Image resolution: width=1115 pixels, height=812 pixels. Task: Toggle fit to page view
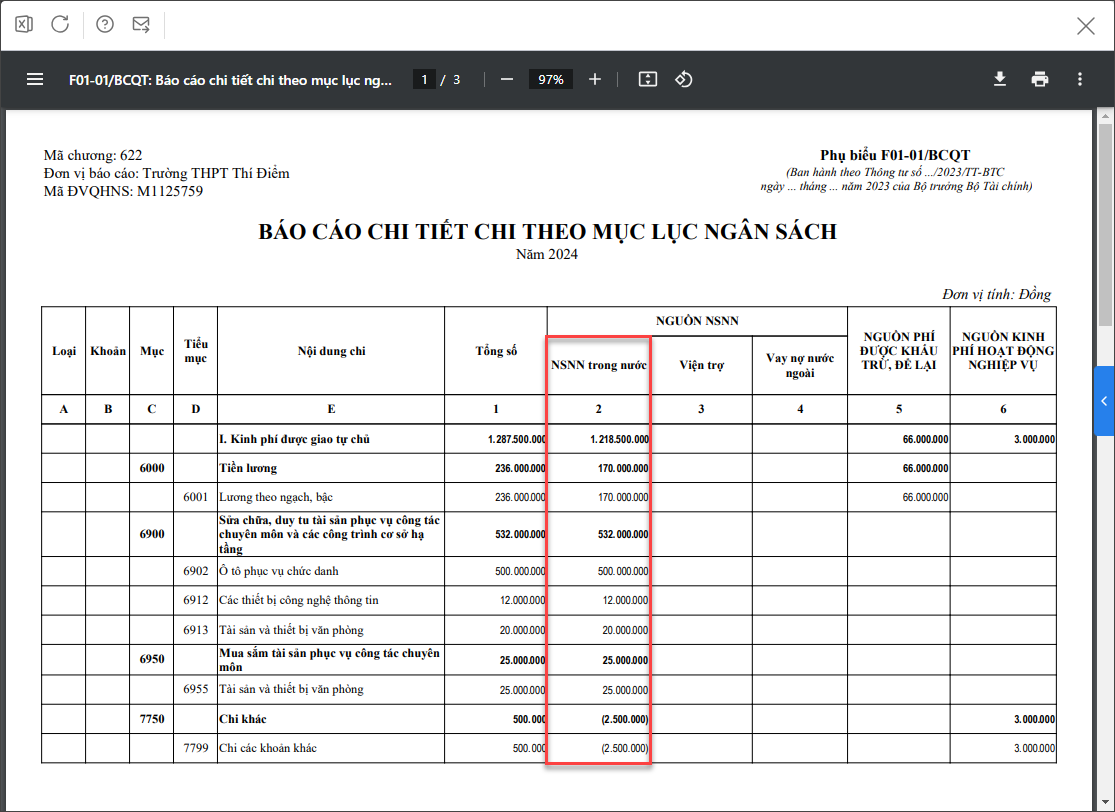[647, 79]
